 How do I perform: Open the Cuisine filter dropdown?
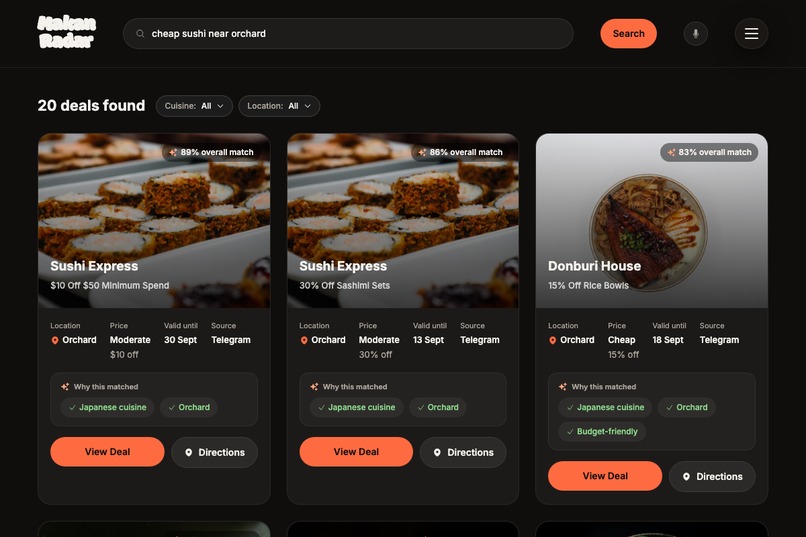click(x=194, y=106)
